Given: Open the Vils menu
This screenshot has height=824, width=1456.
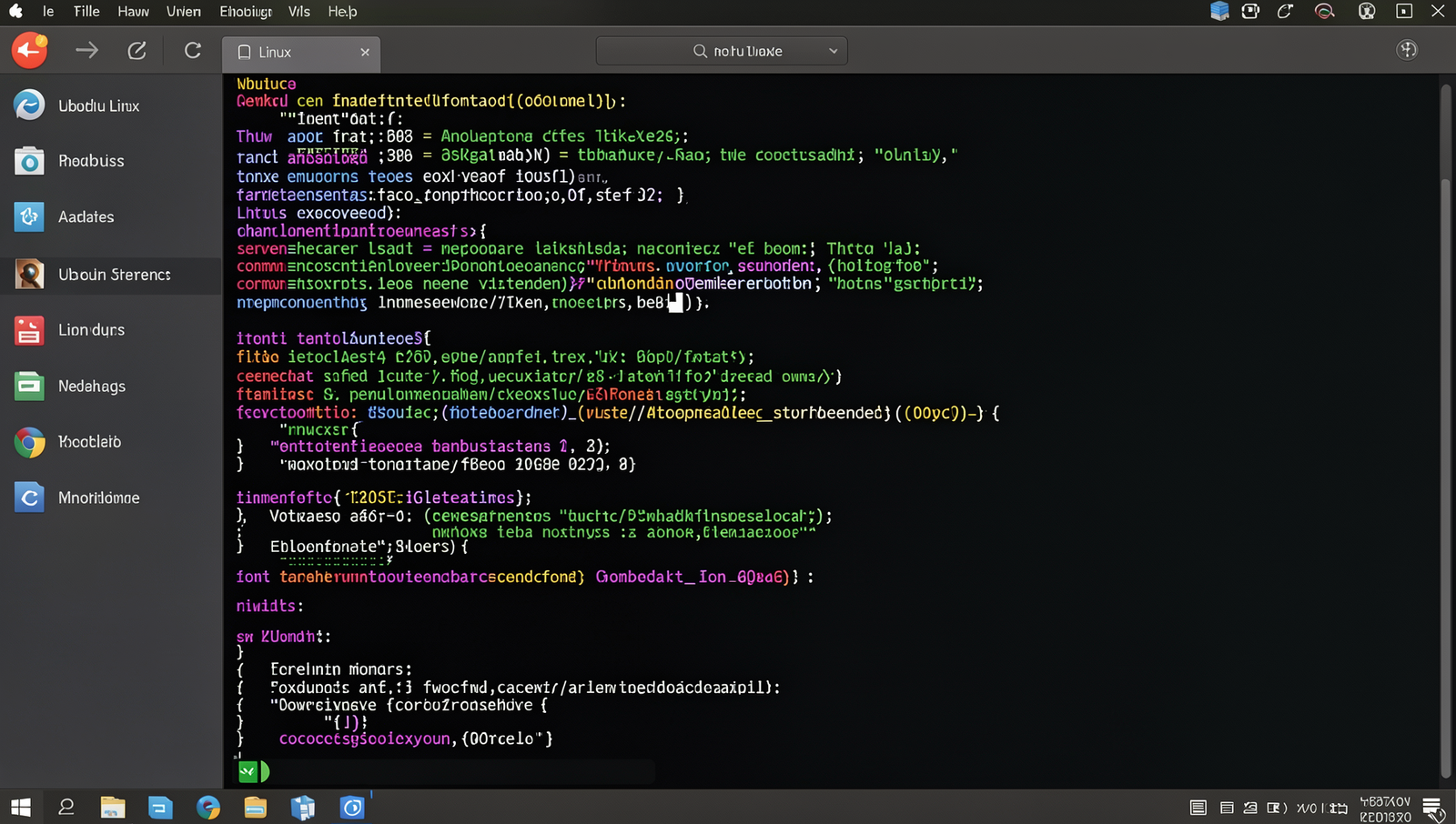Looking at the screenshot, I should point(299,11).
